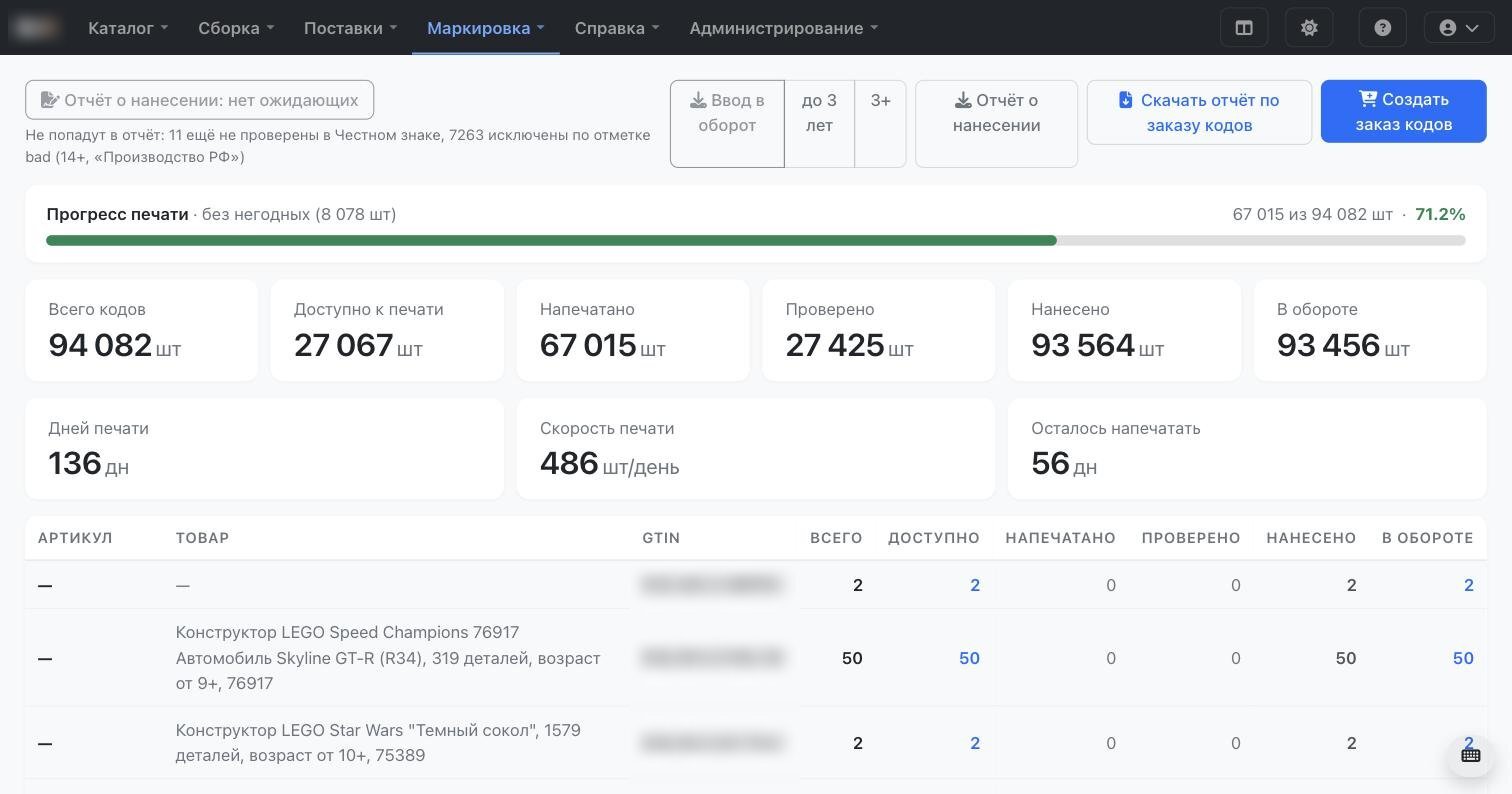The height and width of the screenshot is (794, 1512).
Task: Click the 71.2% progress value
Action: click(1440, 214)
